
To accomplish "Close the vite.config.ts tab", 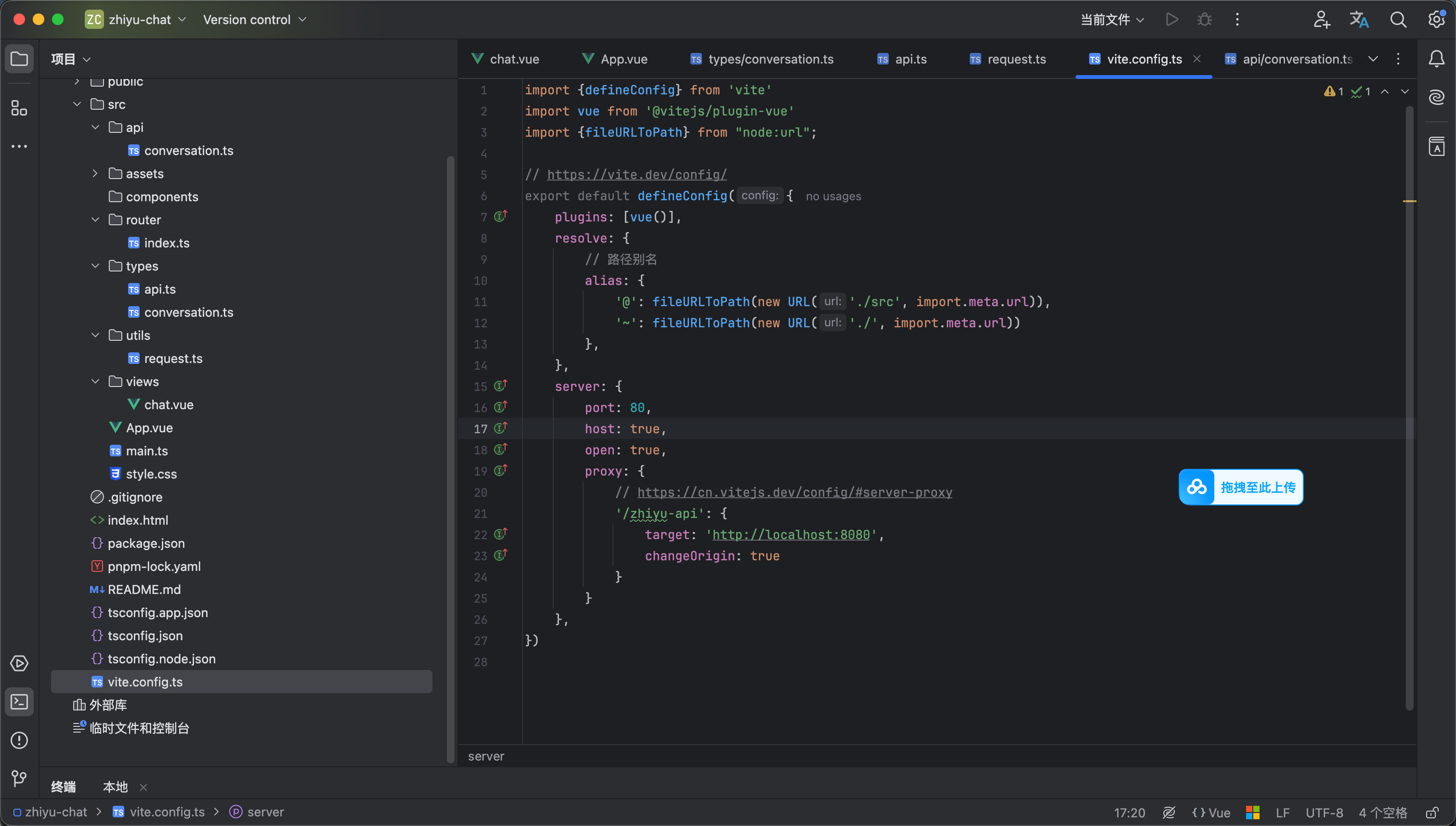I will [1196, 59].
